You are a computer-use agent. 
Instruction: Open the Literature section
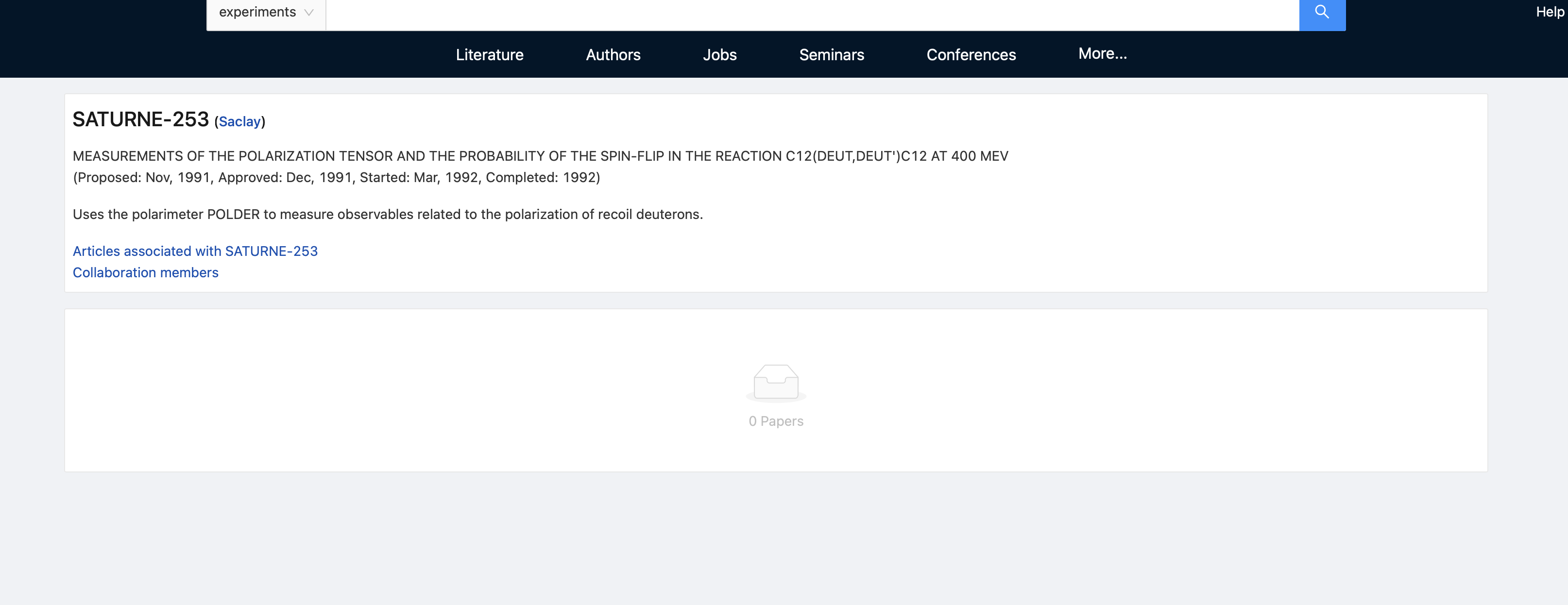[489, 55]
